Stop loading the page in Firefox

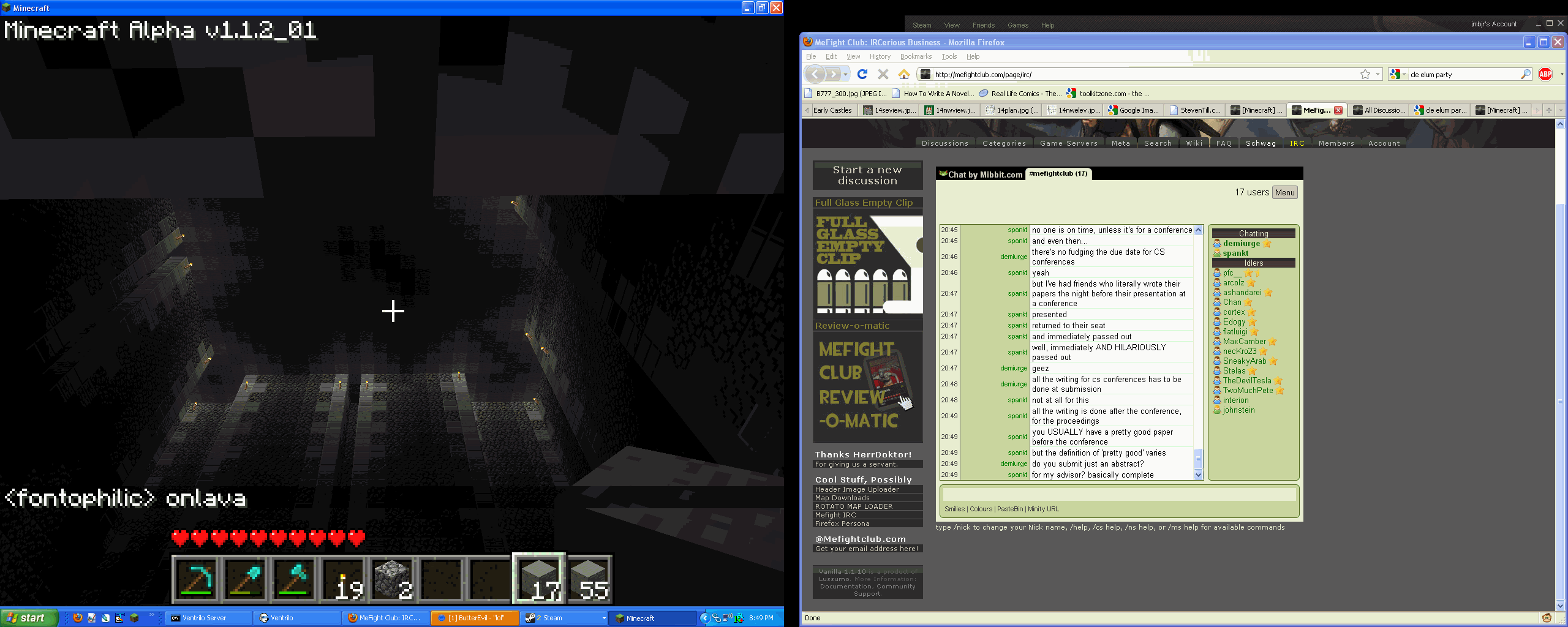pyautogui.click(x=883, y=74)
